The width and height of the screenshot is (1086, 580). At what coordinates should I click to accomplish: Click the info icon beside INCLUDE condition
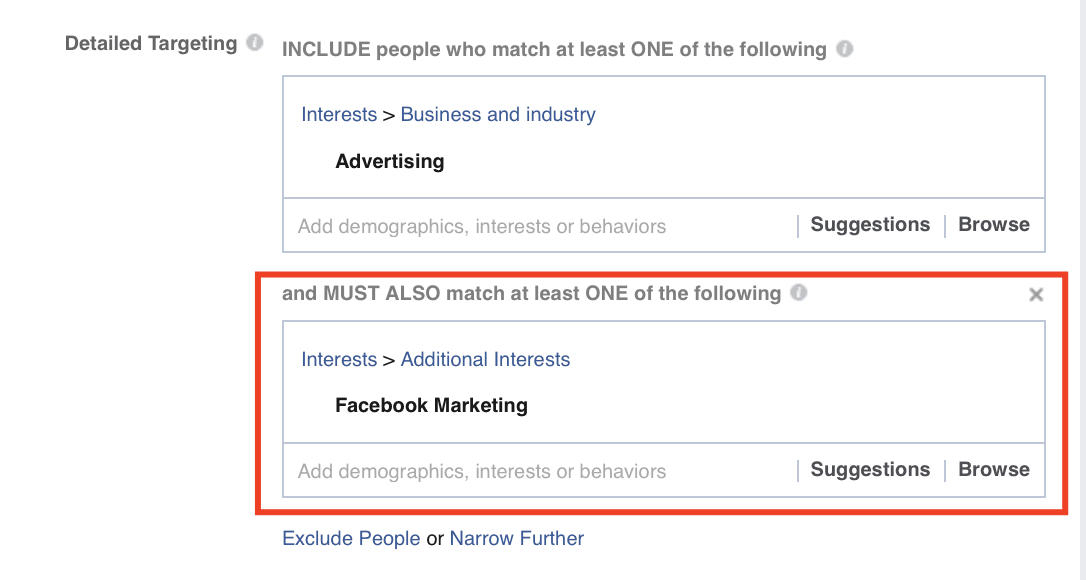[845, 48]
